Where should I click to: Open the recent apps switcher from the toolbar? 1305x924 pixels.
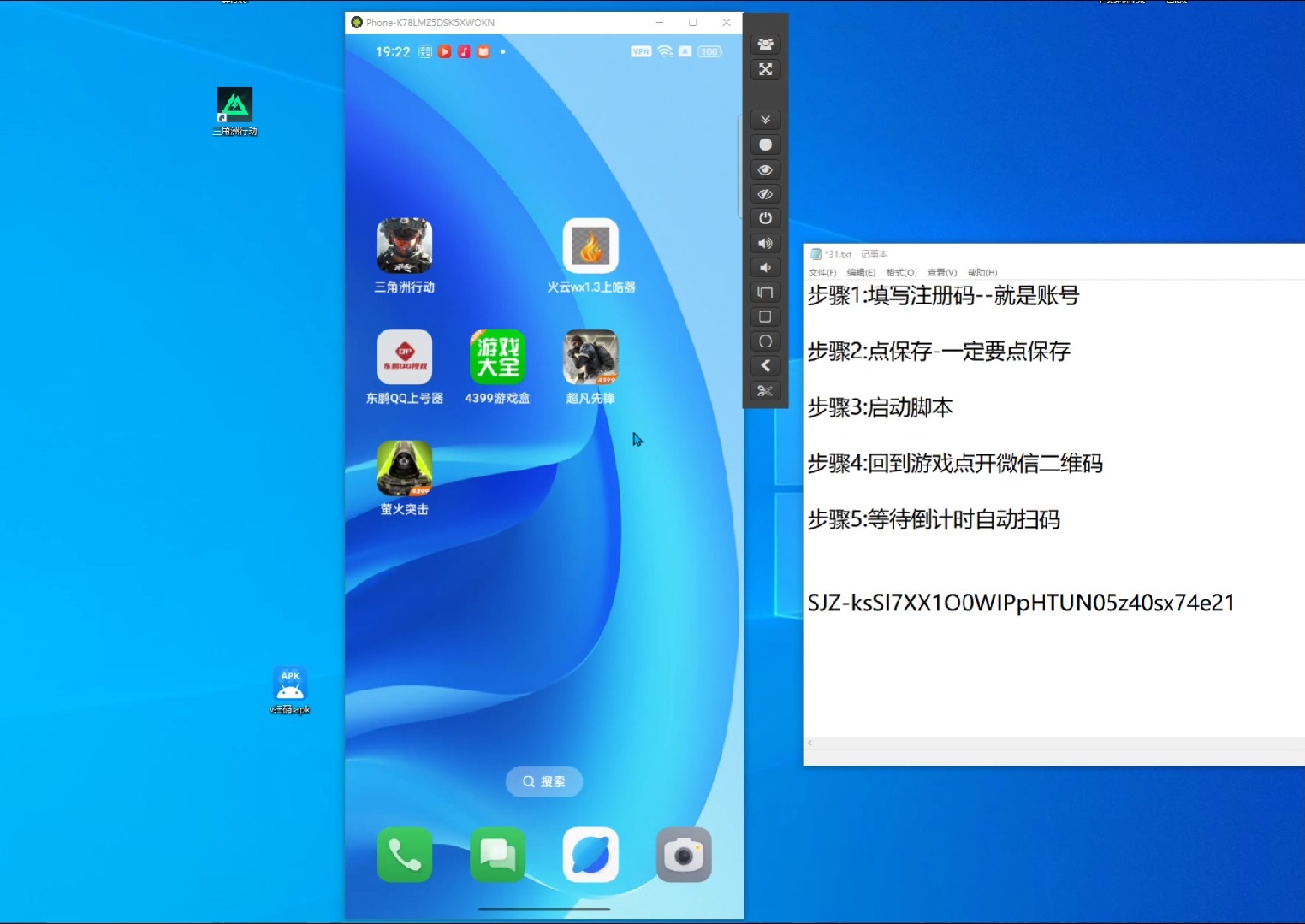[765, 293]
